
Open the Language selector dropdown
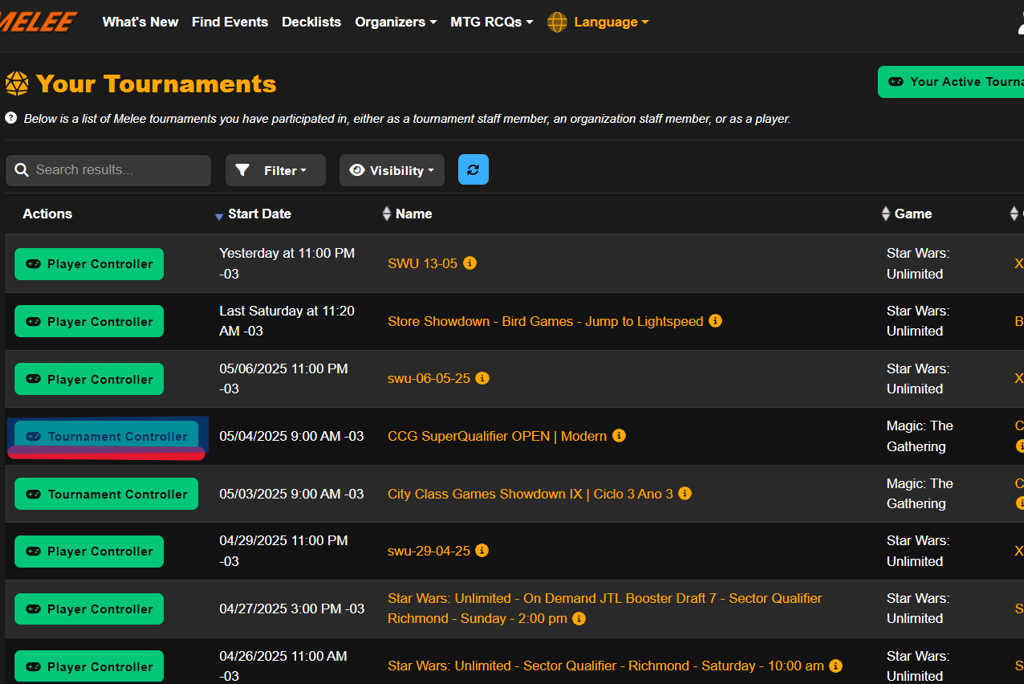[611, 22]
